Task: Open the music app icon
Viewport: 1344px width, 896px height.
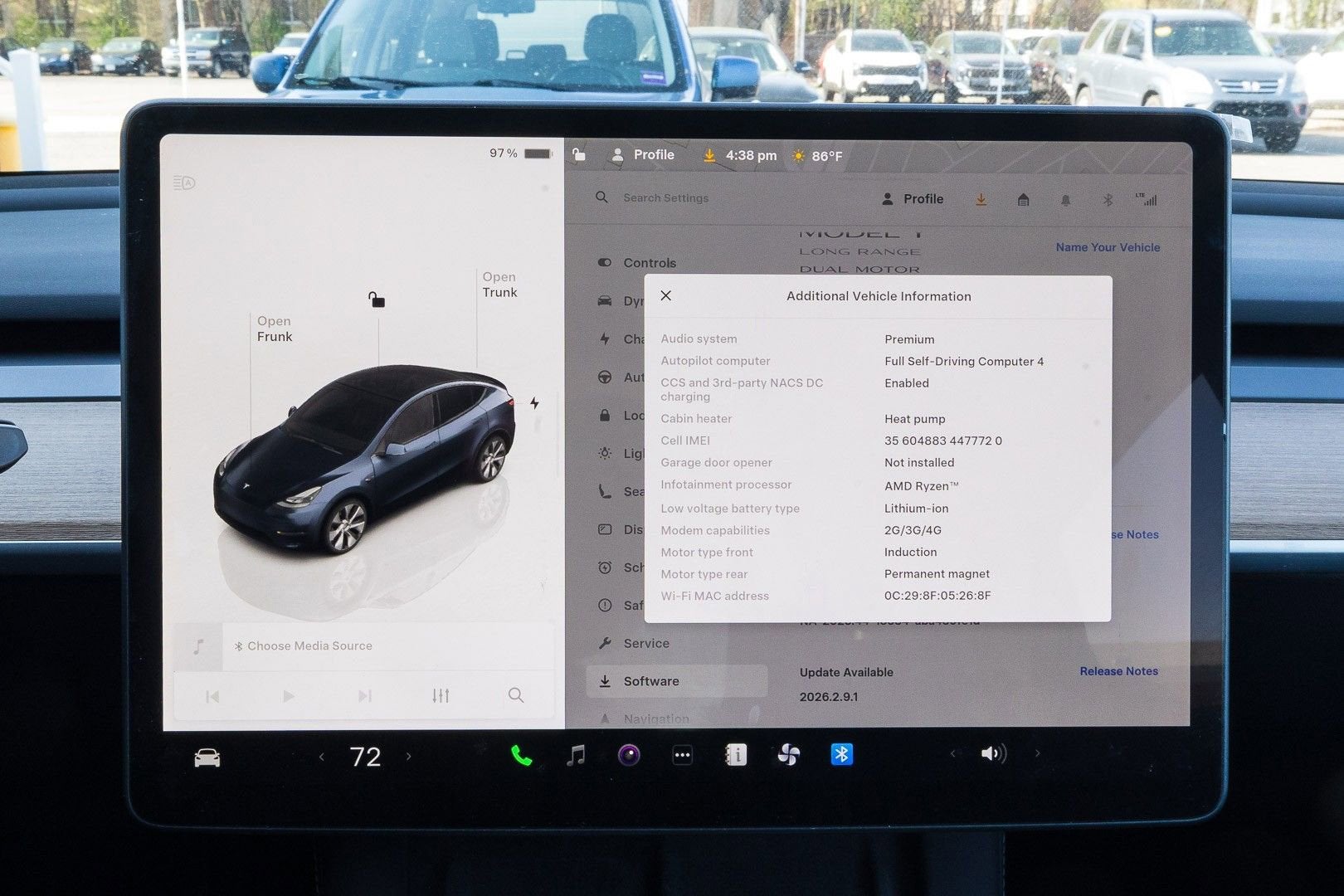Action: pos(576,755)
